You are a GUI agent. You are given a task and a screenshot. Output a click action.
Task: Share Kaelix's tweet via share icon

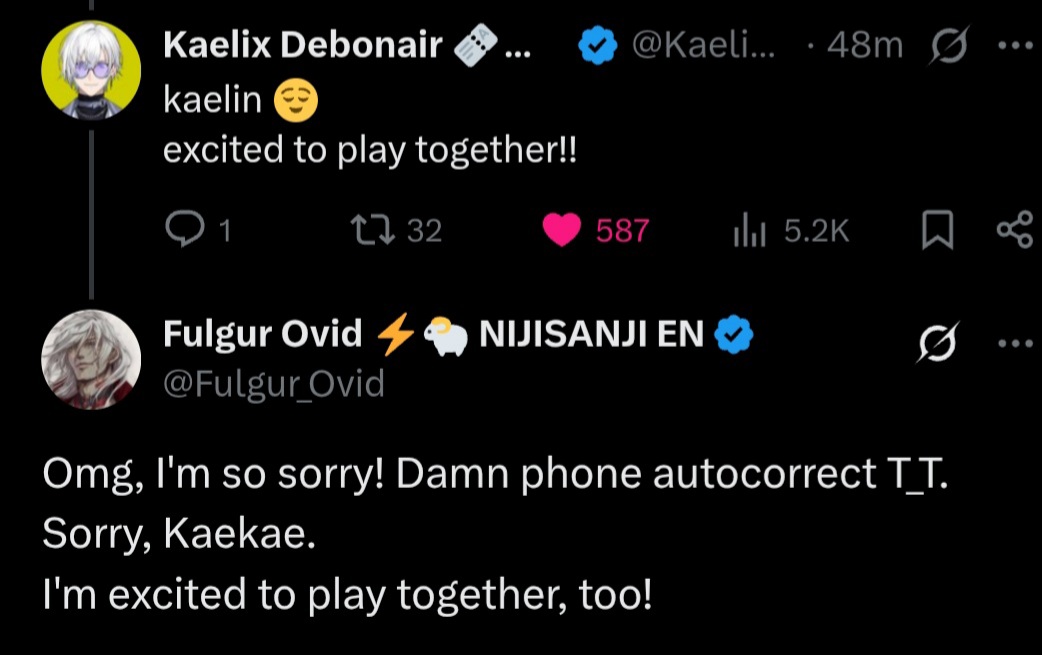click(x=1015, y=230)
